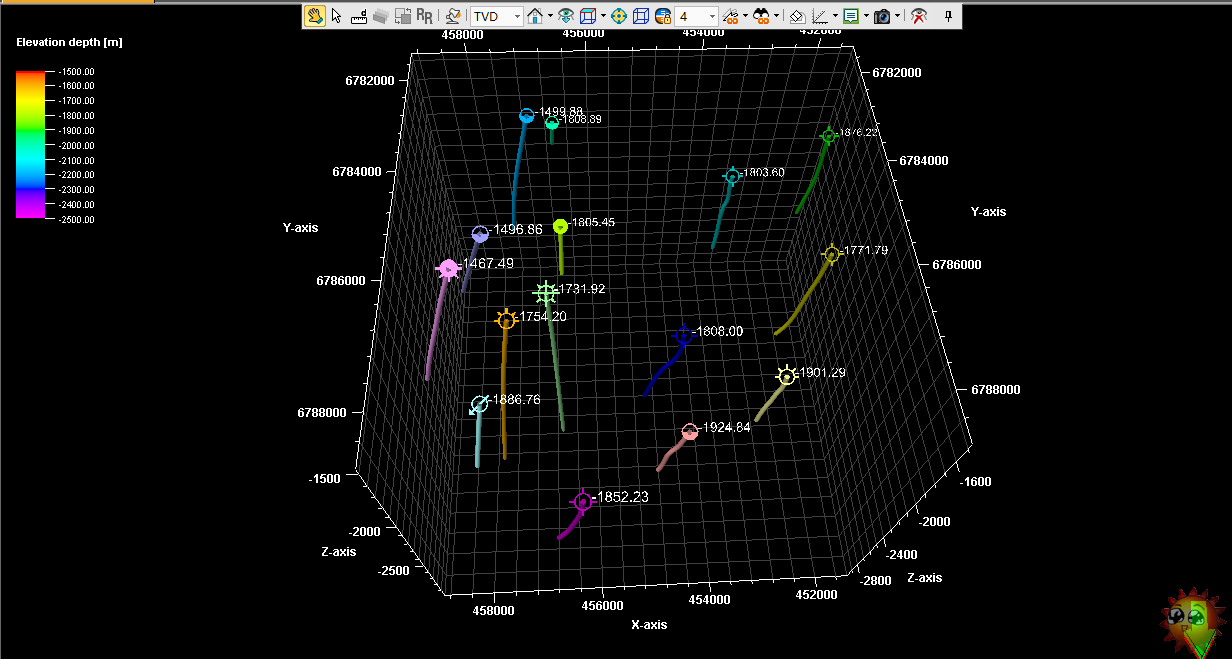This screenshot has width=1232, height=659.
Task: Click the red crossed-out eye icon
Action: 918,16
